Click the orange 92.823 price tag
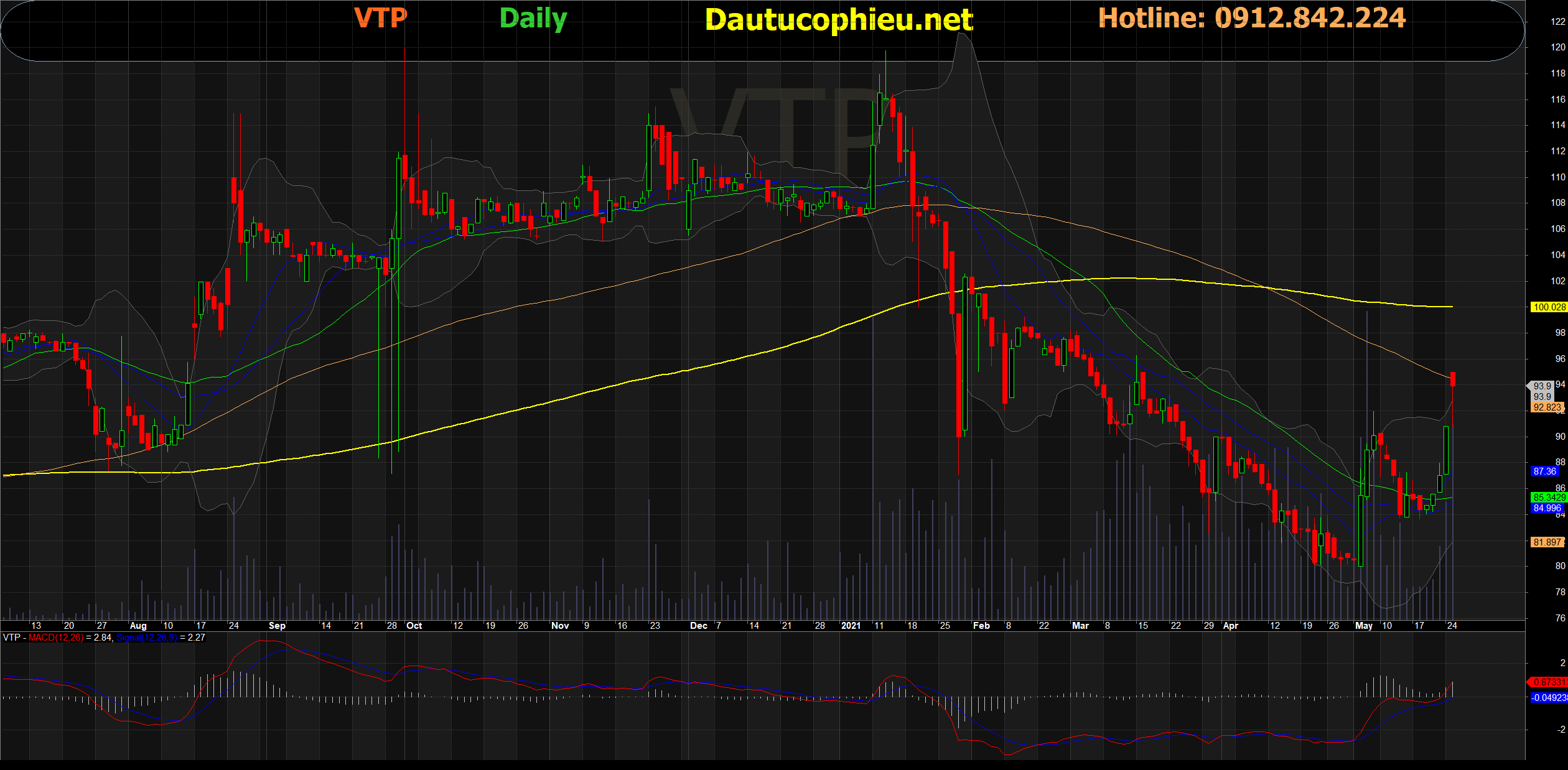Image resolution: width=1568 pixels, height=770 pixels. point(1547,407)
